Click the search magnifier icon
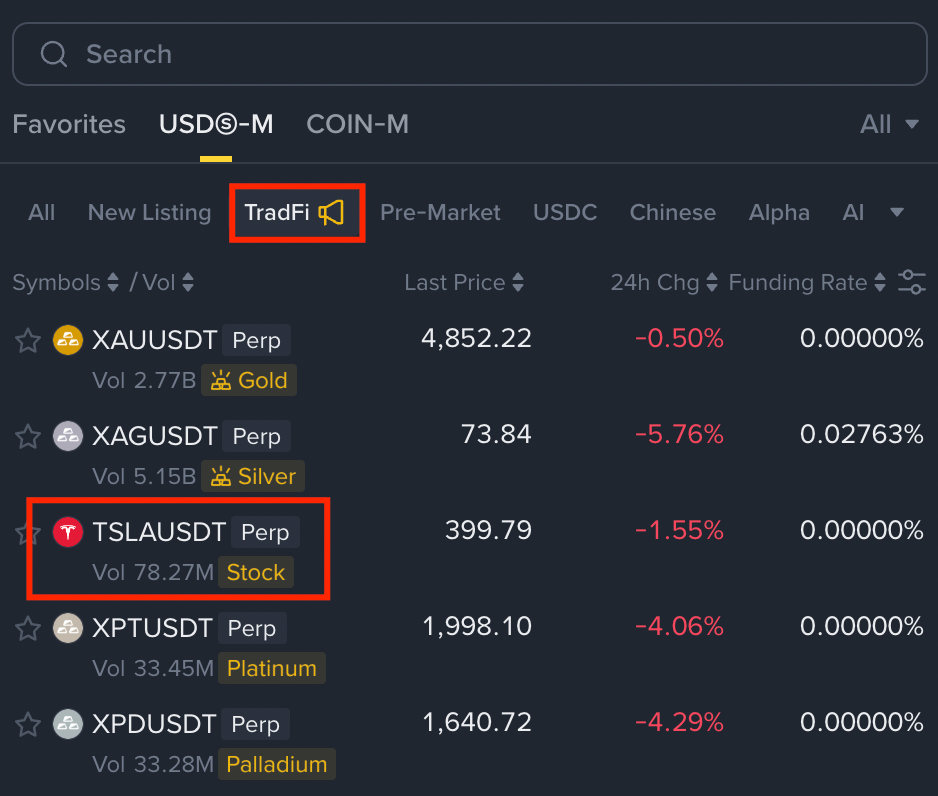This screenshot has height=796, width=938. coord(54,54)
